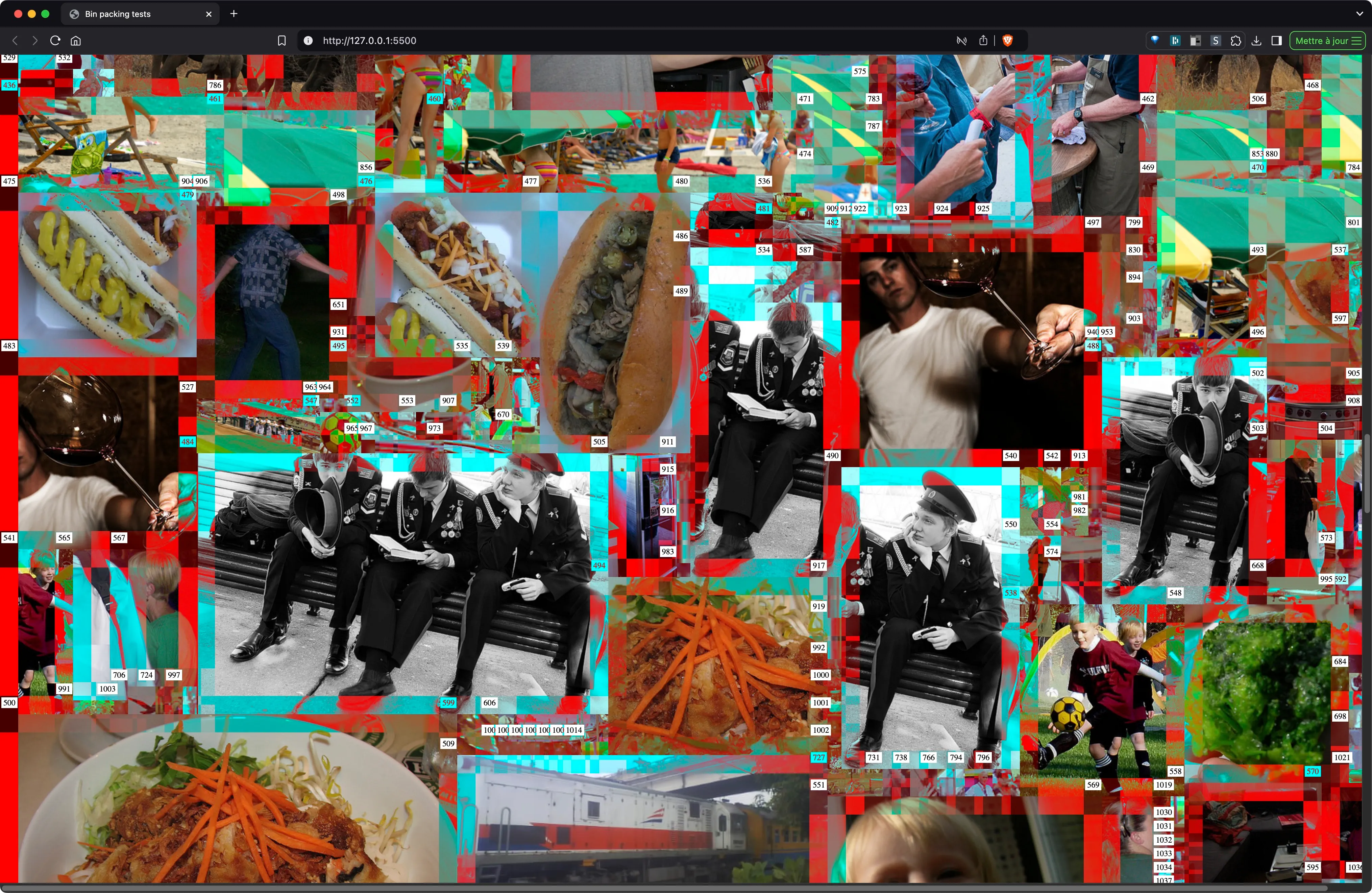Screen dimensions: 1372x893
Task: Click the reload page button
Action: 55,40
